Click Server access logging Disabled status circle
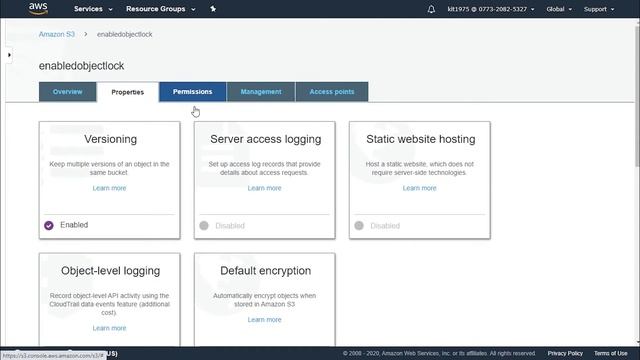The width and height of the screenshot is (640, 360). click(x=204, y=225)
